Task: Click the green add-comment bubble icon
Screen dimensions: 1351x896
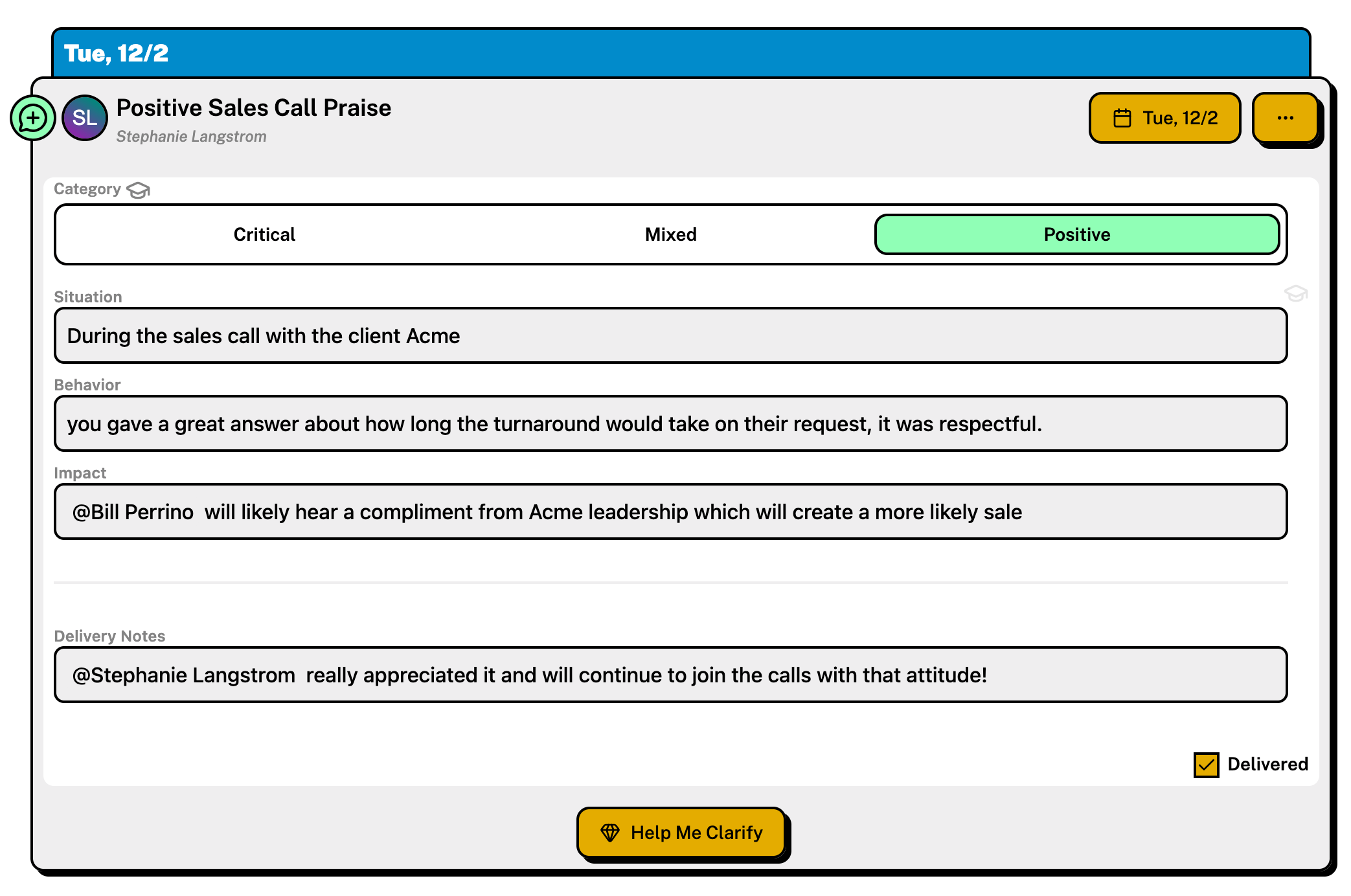Action: [32, 118]
